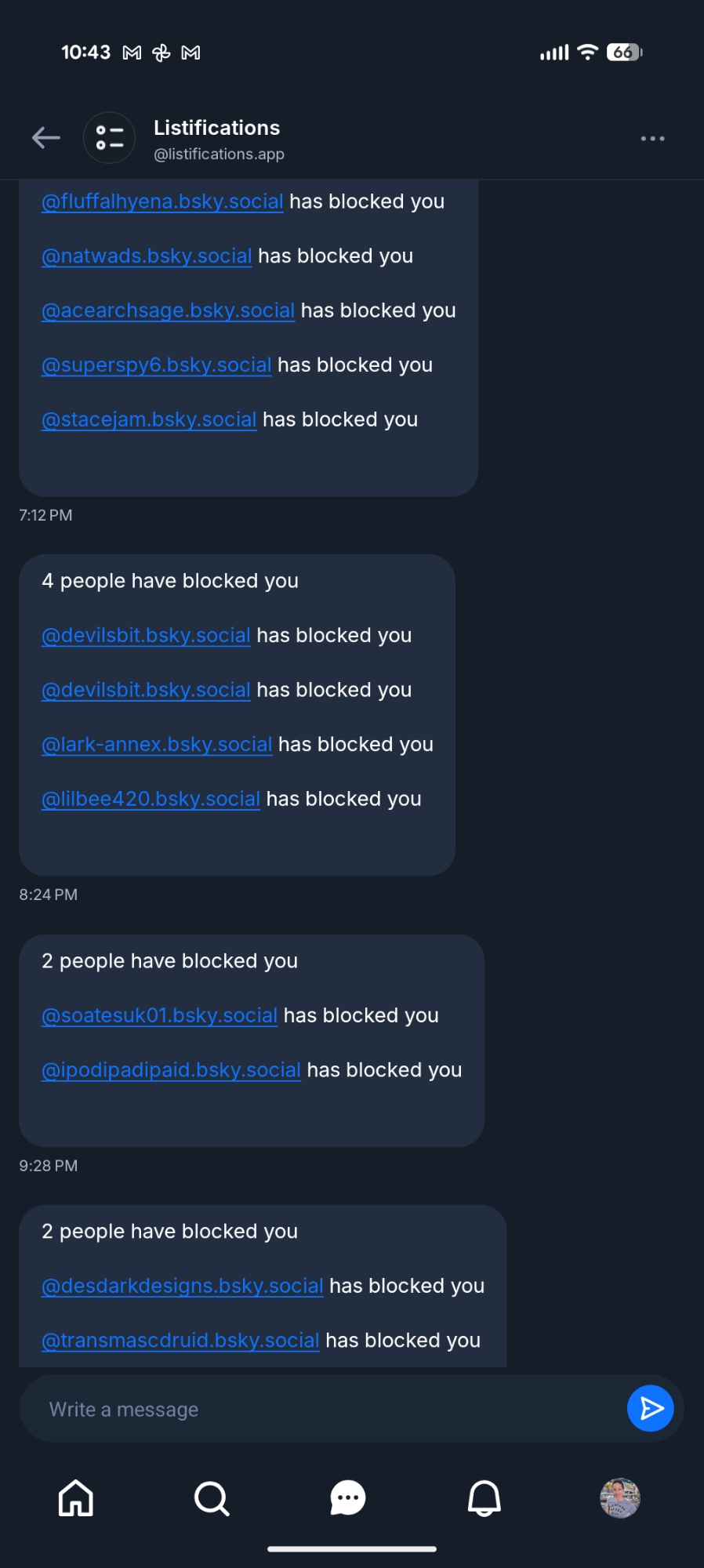This screenshot has height=1568, width=704.
Task: Tap the @superspy6.bsky.social link
Action: click(x=156, y=365)
